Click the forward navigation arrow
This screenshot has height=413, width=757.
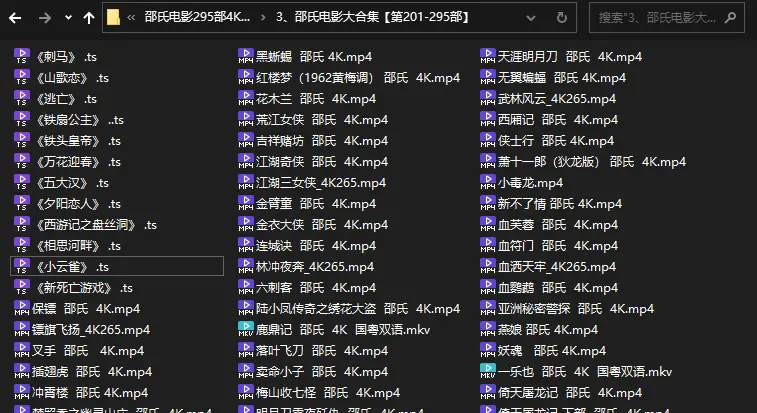[x=45, y=18]
